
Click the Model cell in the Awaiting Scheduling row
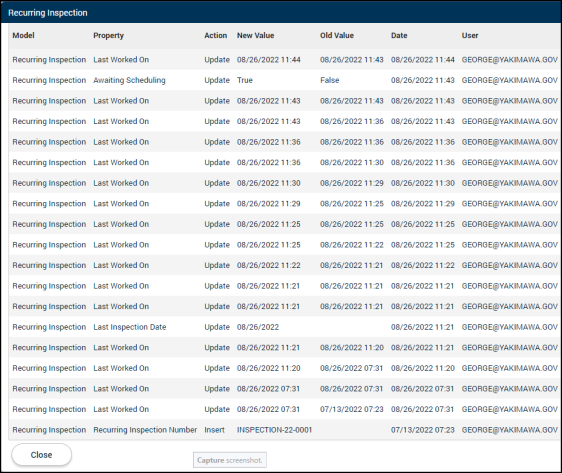(49, 80)
